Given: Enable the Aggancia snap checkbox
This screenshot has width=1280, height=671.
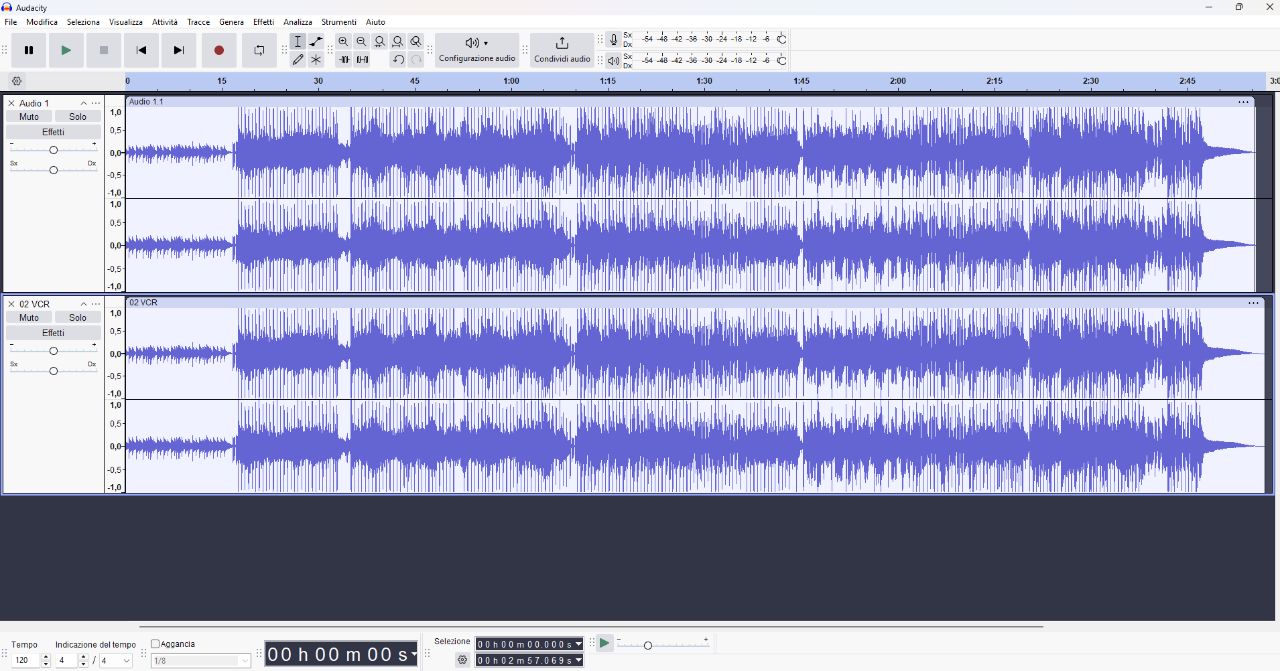Looking at the screenshot, I should (x=155, y=644).
